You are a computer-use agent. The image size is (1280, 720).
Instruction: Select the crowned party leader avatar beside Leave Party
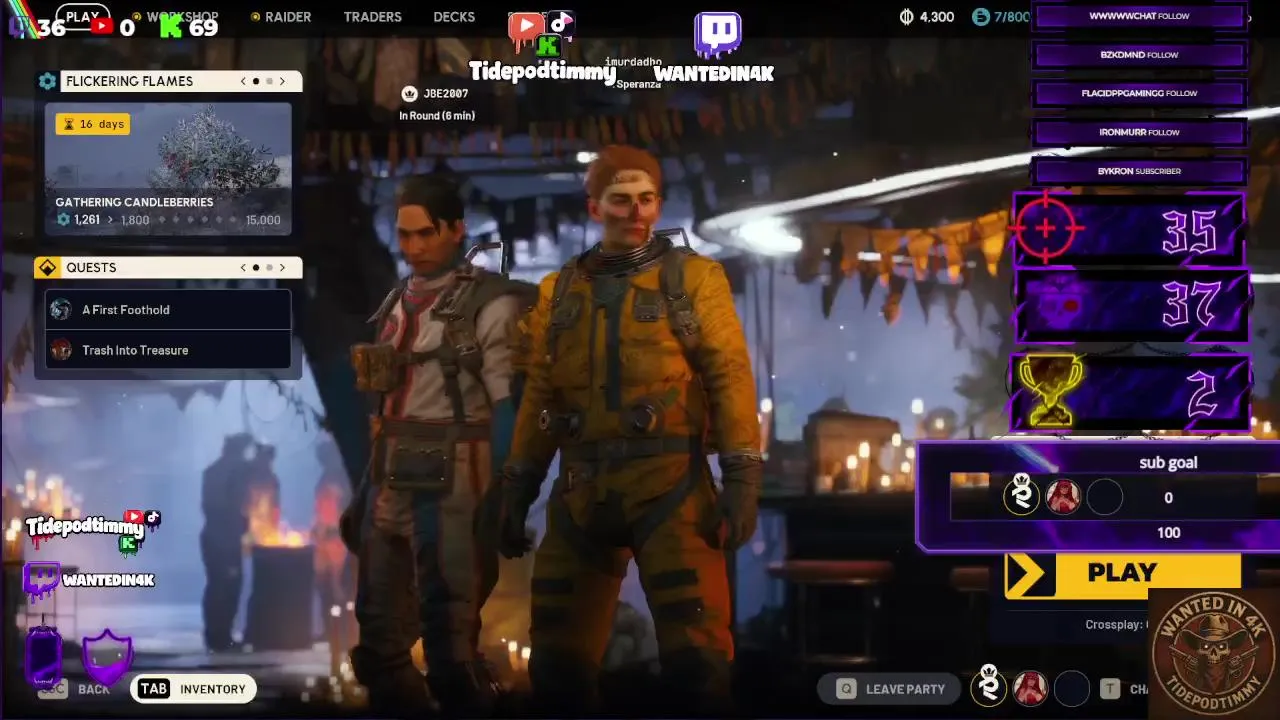(989, 687)
